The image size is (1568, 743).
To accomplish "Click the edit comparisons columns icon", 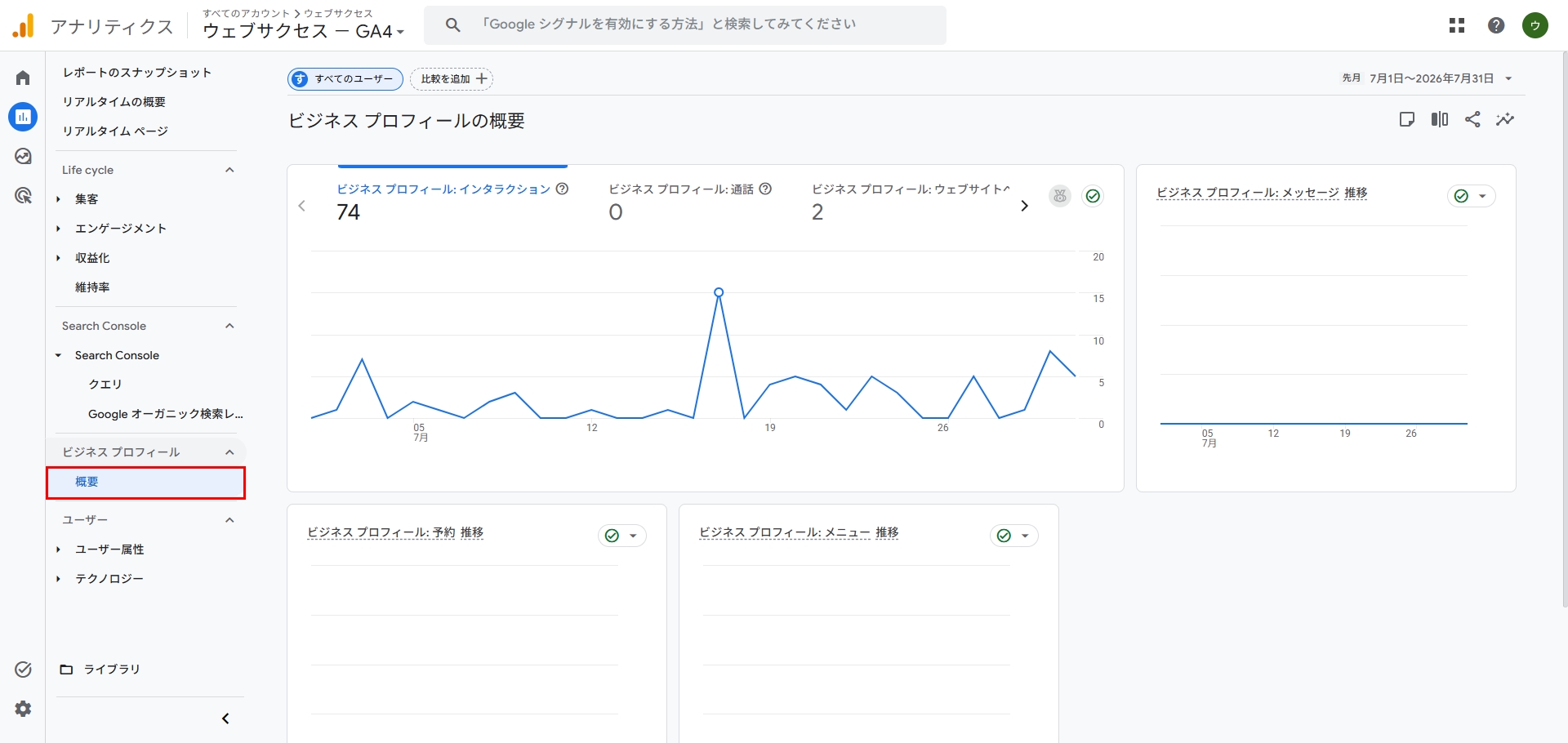I will [x=1440, y=119].
